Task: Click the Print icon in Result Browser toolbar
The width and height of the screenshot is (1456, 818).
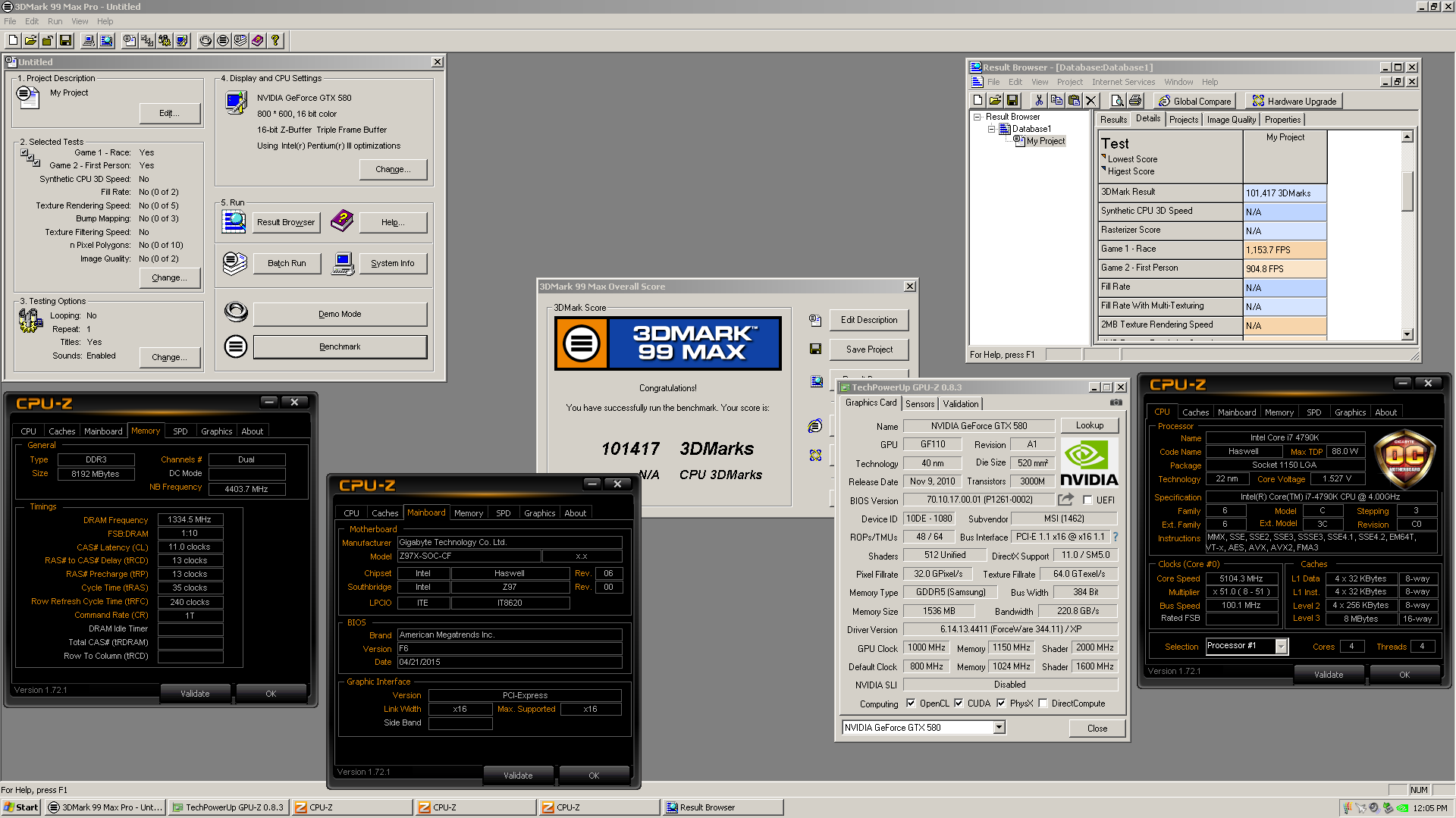Action: (1135, 101)
